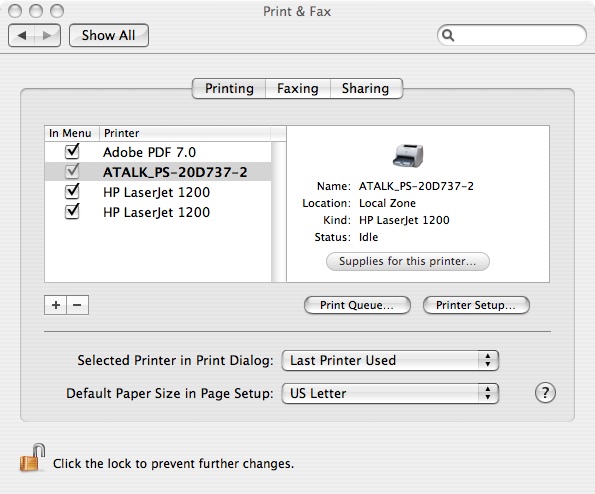Click the Printer column header
Image resolution: width=595 pixels, height=494 pixels.
[185, 133]
